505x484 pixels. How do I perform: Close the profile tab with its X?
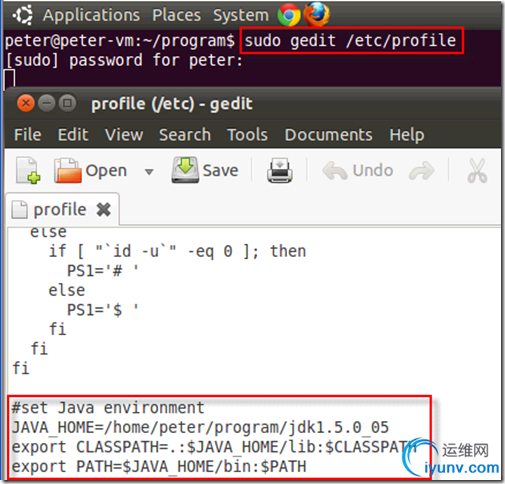coord(104,210)
